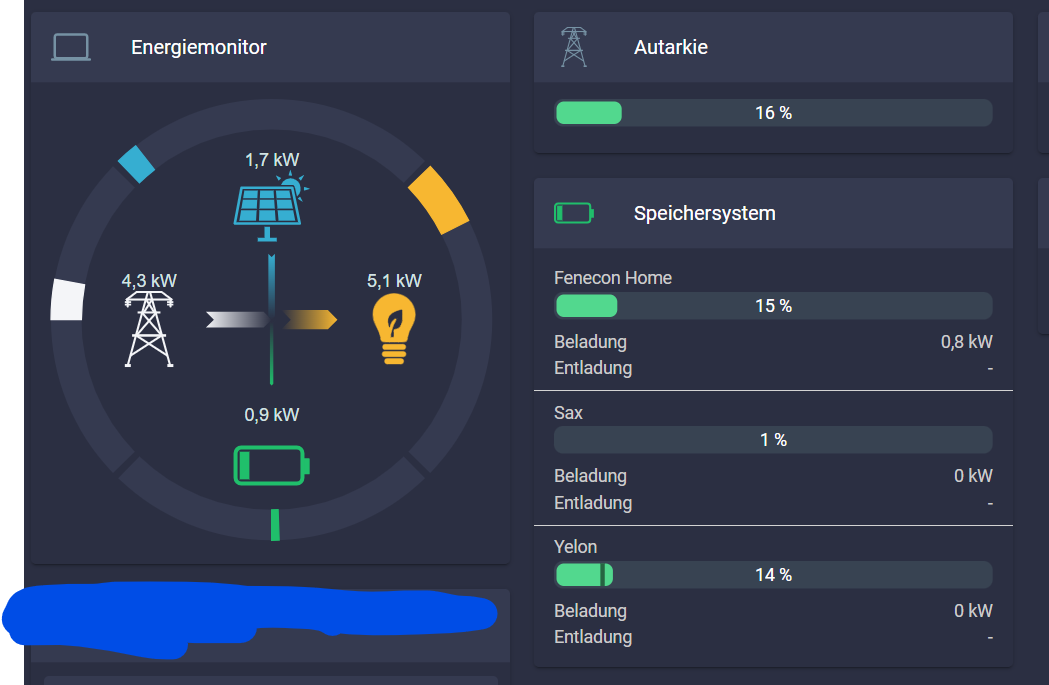Click the blue production segment on the ring

coord(136,164)
